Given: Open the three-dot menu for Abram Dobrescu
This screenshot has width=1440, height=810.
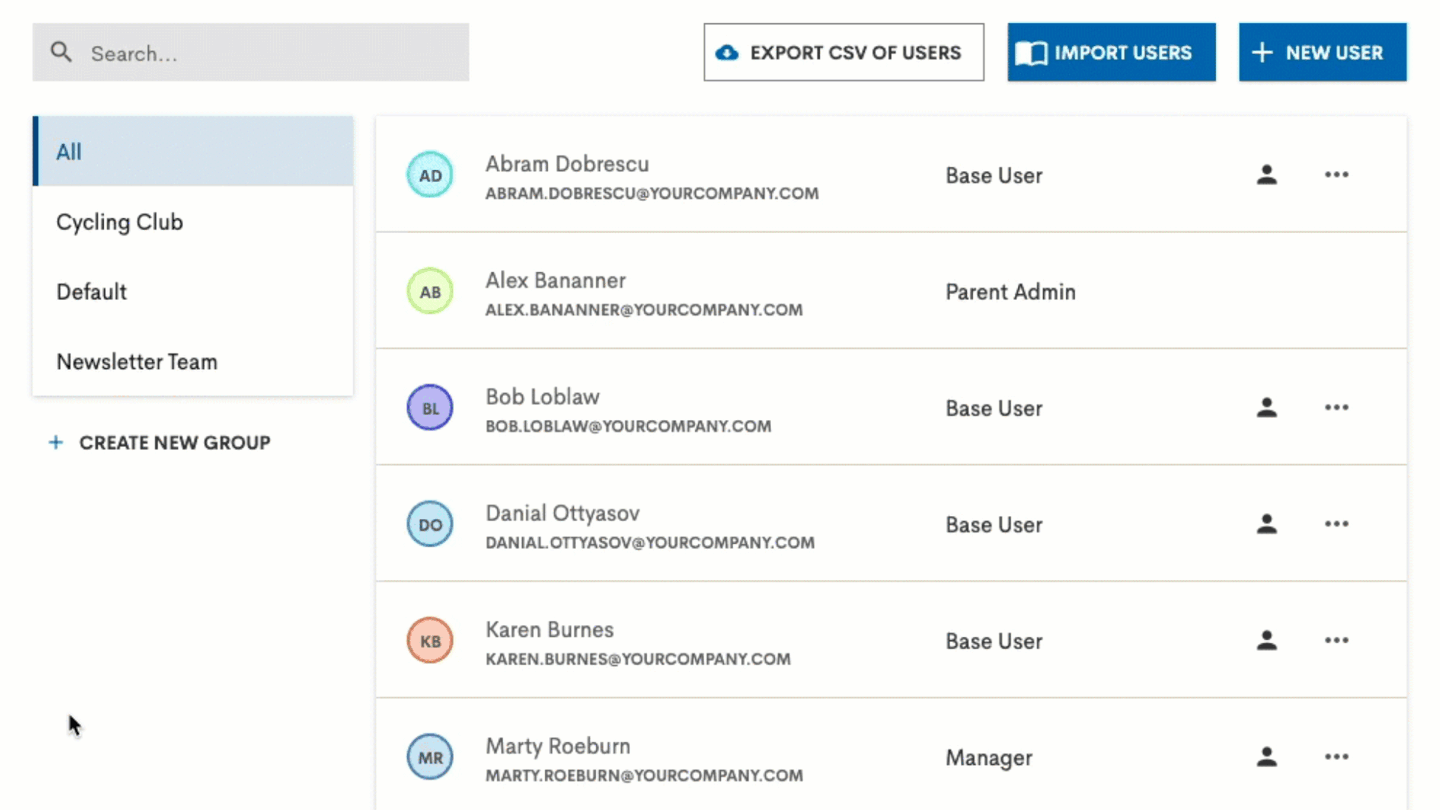Looking at the screenshot, I should coord(1337,175).
